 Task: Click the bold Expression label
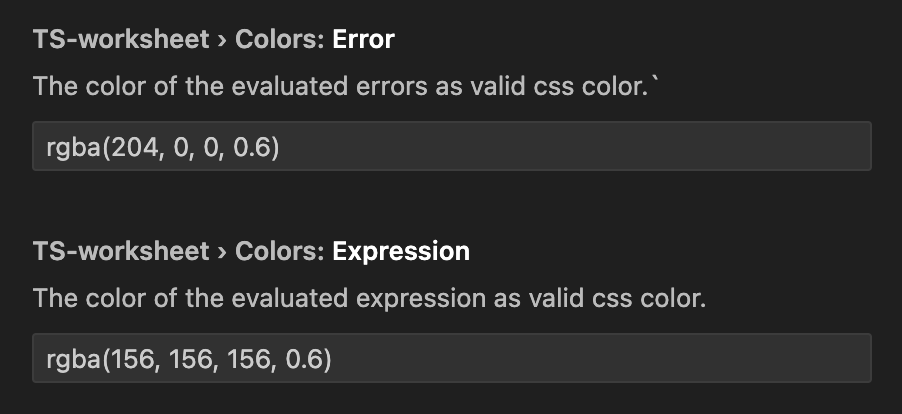click(x=401, y=251)
